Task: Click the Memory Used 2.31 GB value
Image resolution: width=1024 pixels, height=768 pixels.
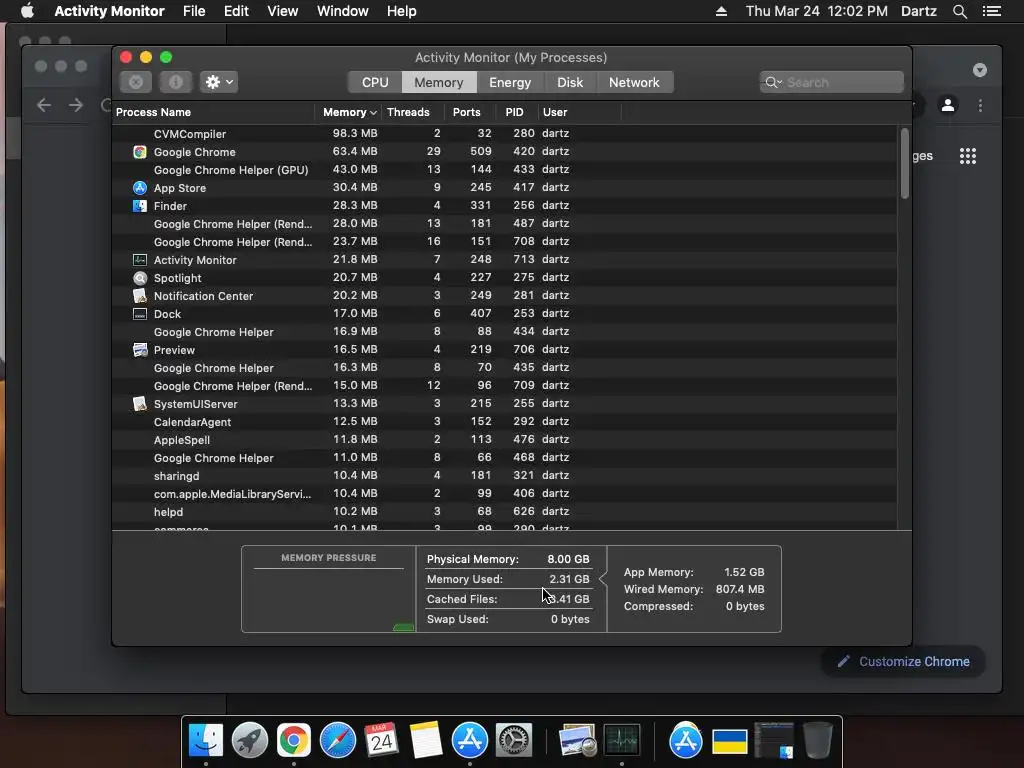Action: tap(569, 579)
